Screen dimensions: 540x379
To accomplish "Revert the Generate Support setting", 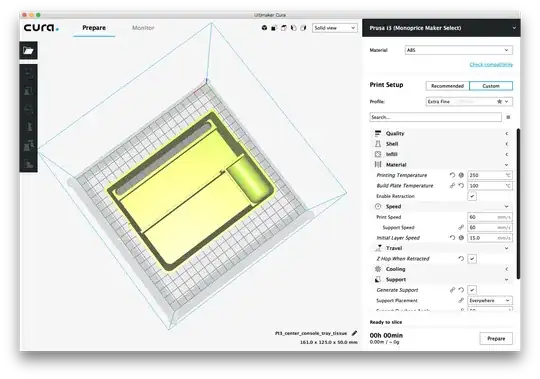I will (461, 290).
